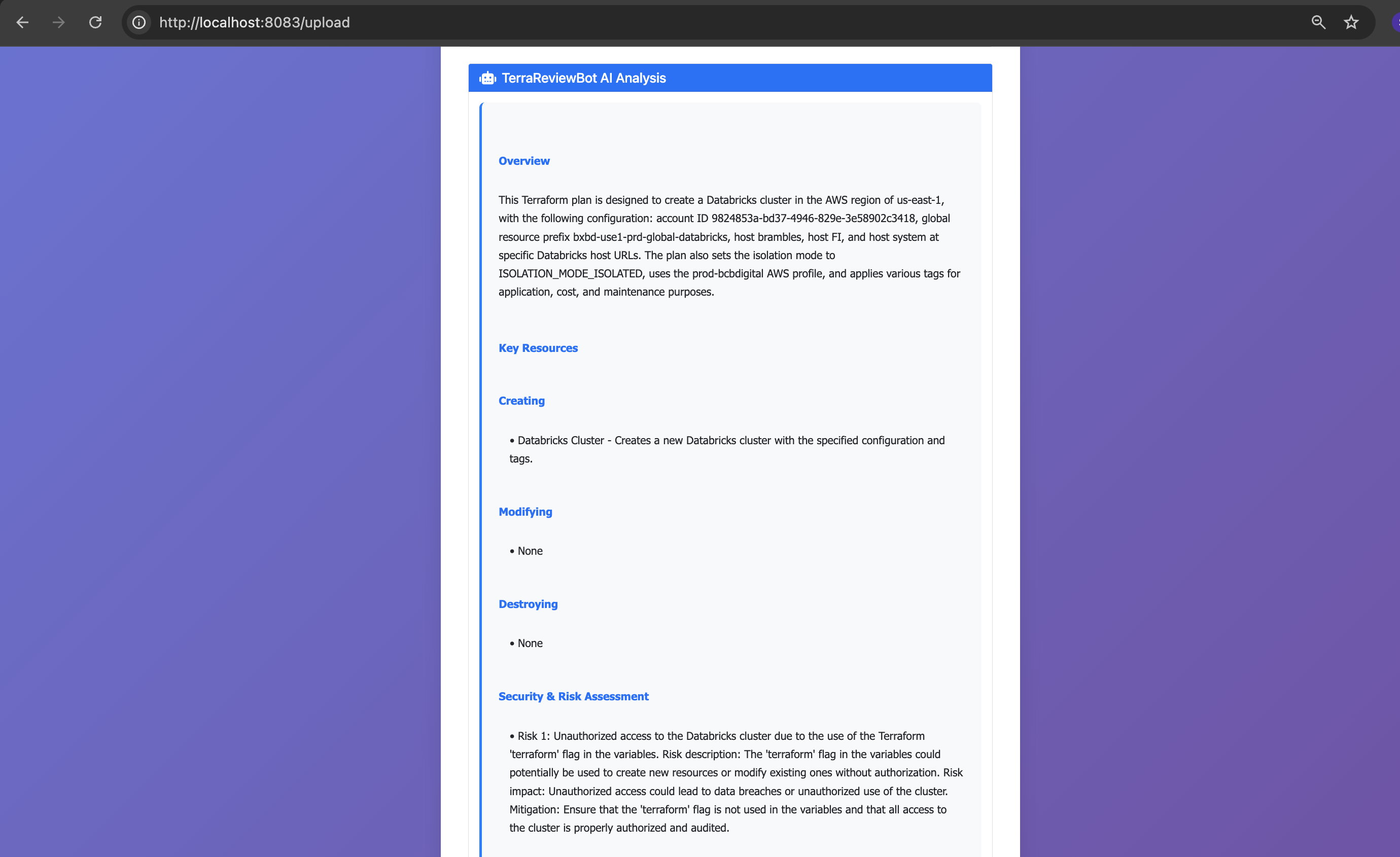
Task: Click the Creating subsection heading
Action: (x=521, y=401)
